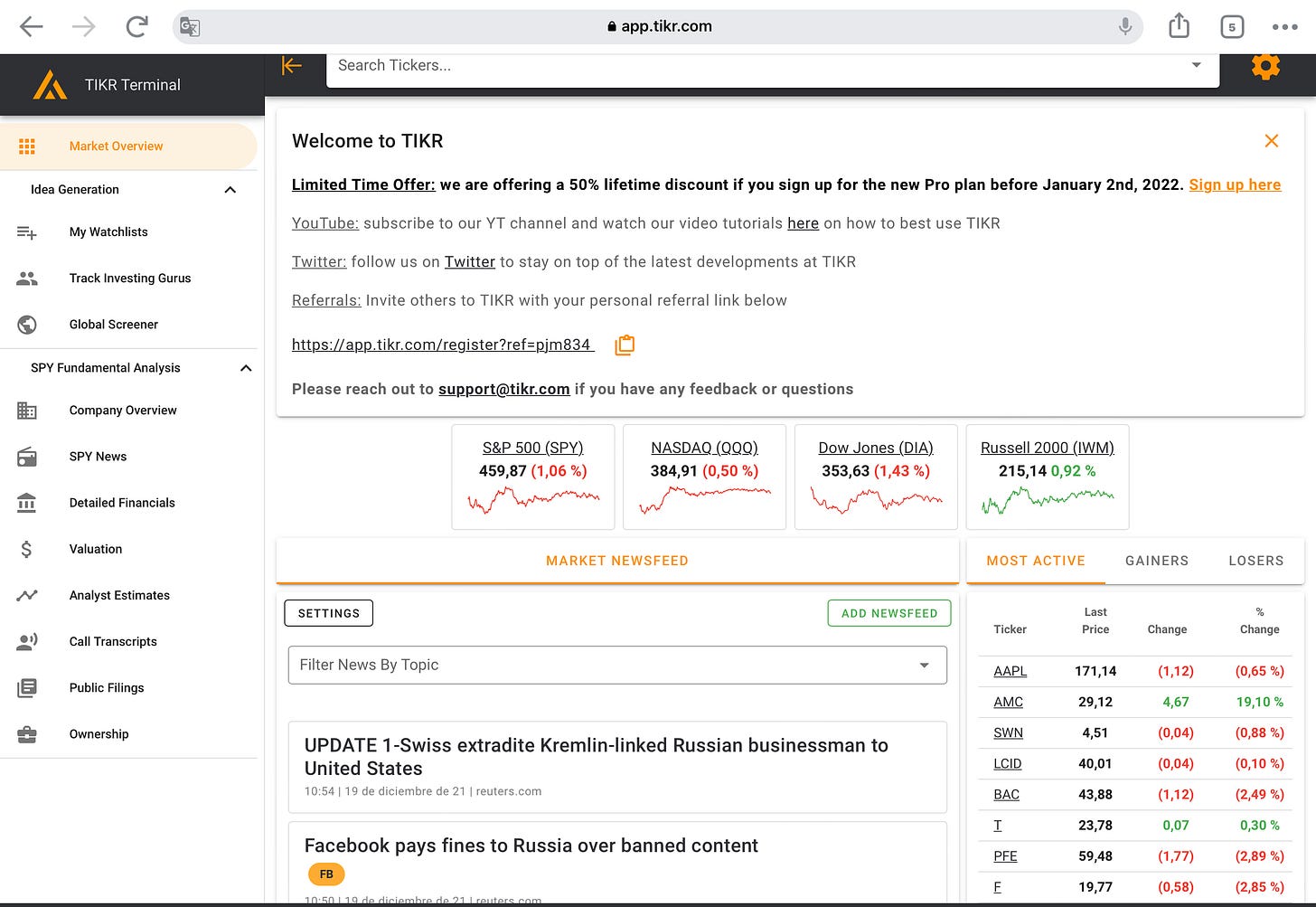Click the Public Filings document icon
This screenshot has width=1316, height=907.
(27, 688)
